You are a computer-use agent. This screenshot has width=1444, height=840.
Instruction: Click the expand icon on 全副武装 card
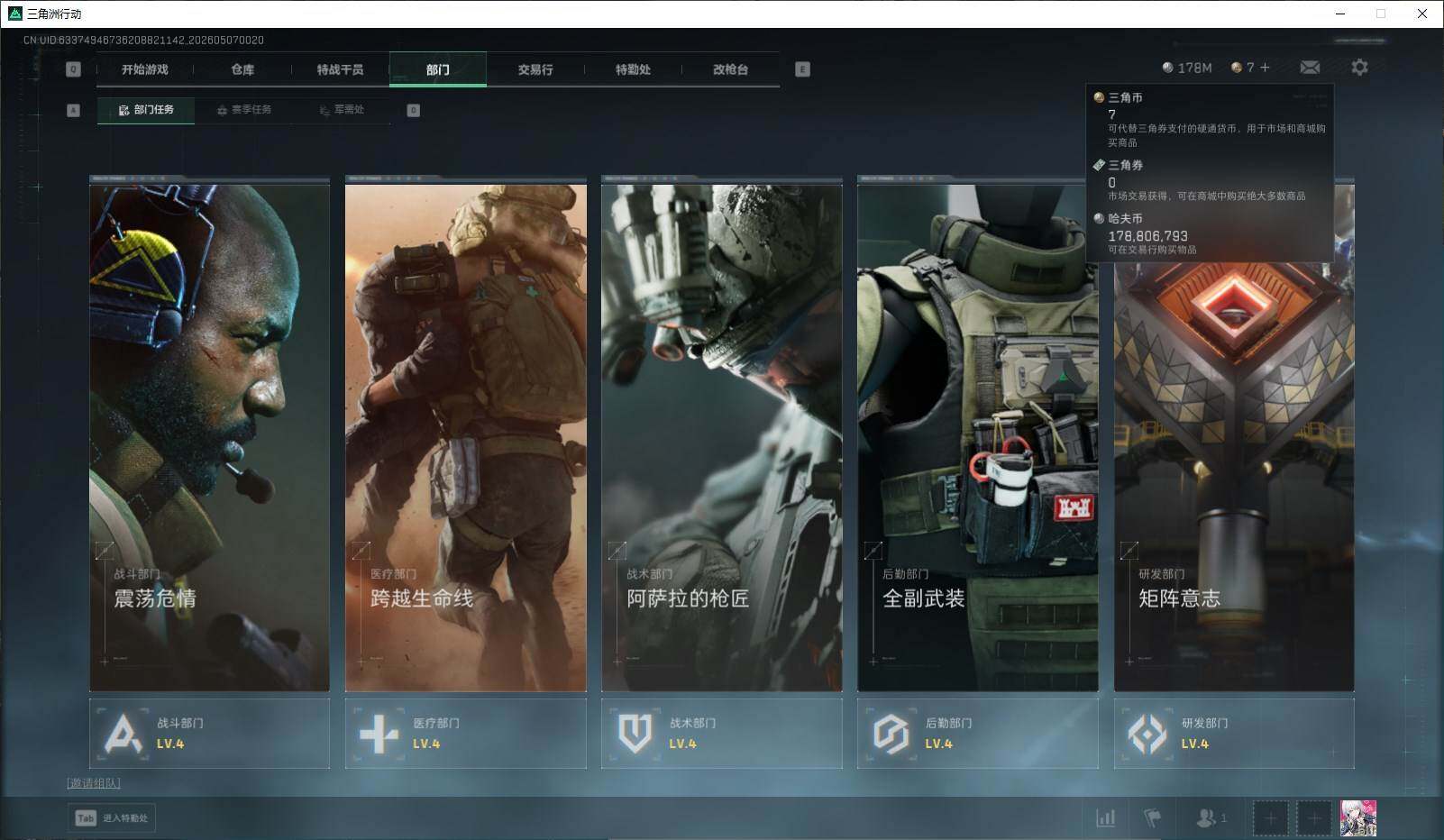[873, 550]
